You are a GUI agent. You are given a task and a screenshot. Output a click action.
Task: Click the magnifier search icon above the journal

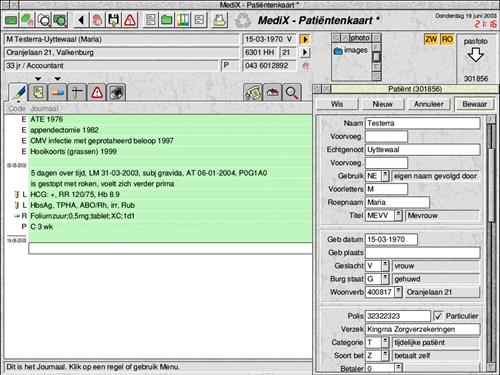pyautogui.click(x=292, y=92)
